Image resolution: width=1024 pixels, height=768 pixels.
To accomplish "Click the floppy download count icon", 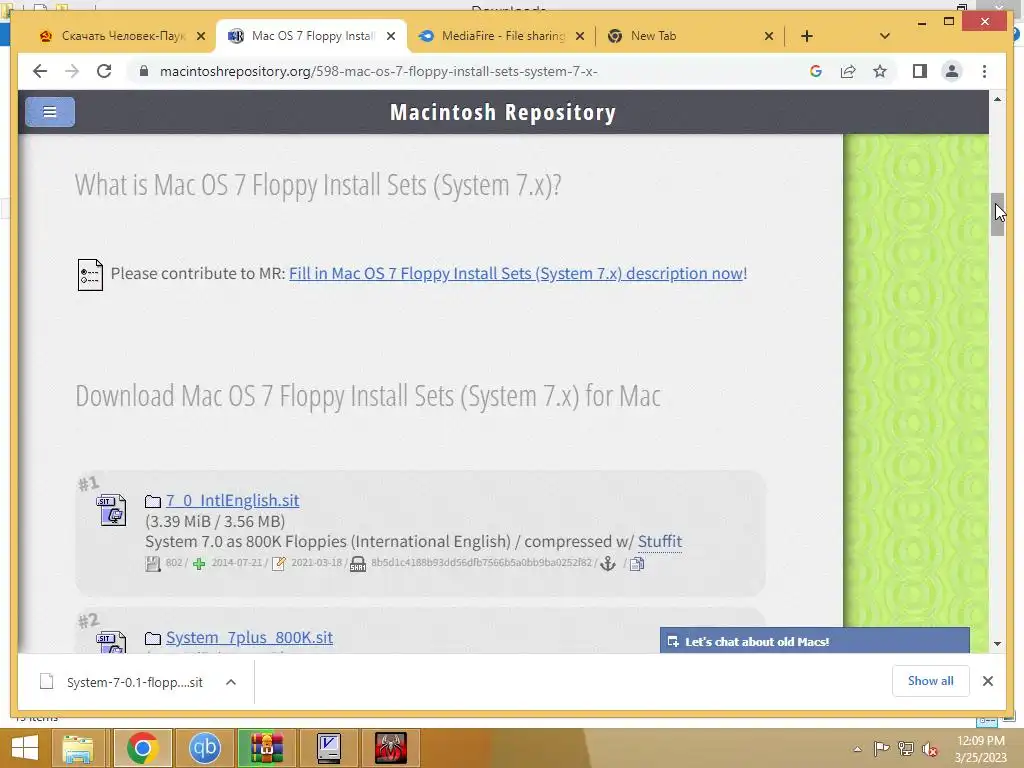I will point(153,564).
